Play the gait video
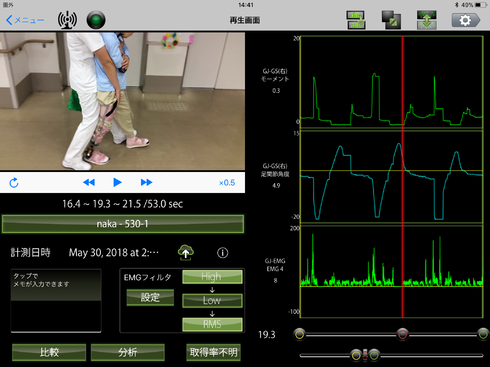The width and height of the screenshot is (490, 367). click(x=117, y=182)
